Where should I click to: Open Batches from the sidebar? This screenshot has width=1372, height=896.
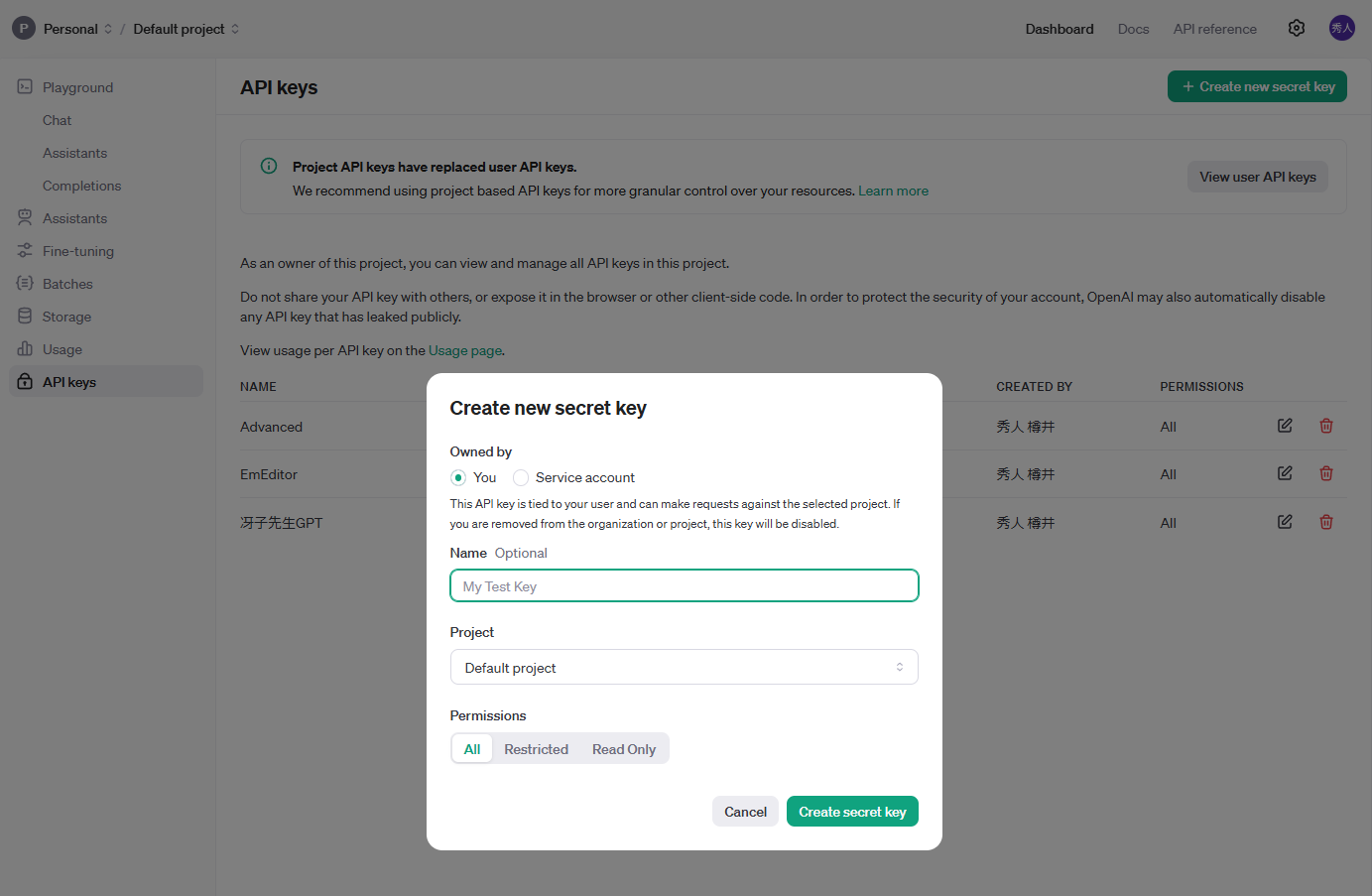pyautogui.click(x=67, y=284)
